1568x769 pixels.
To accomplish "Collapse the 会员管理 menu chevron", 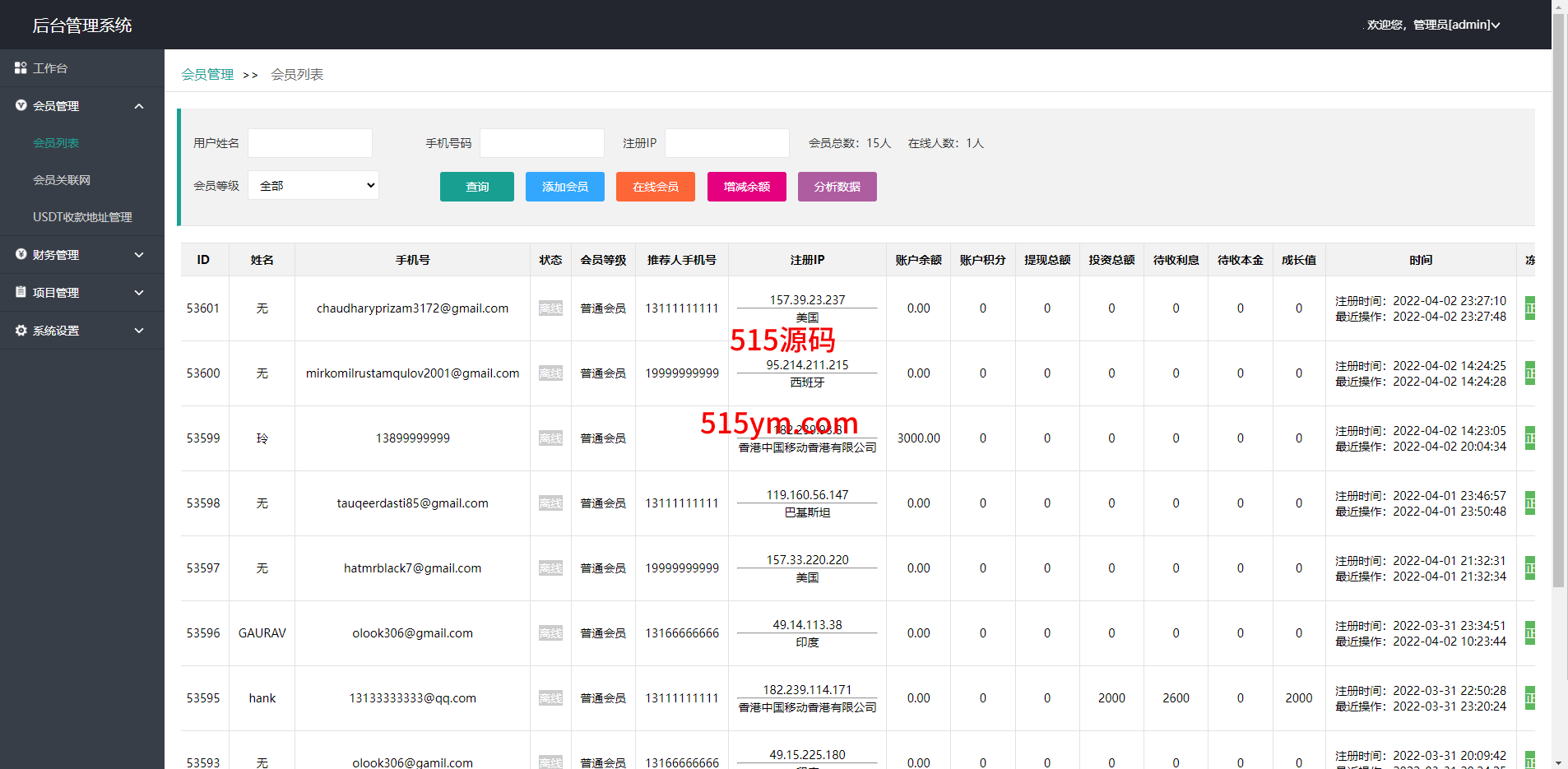I will pos(139,106).
